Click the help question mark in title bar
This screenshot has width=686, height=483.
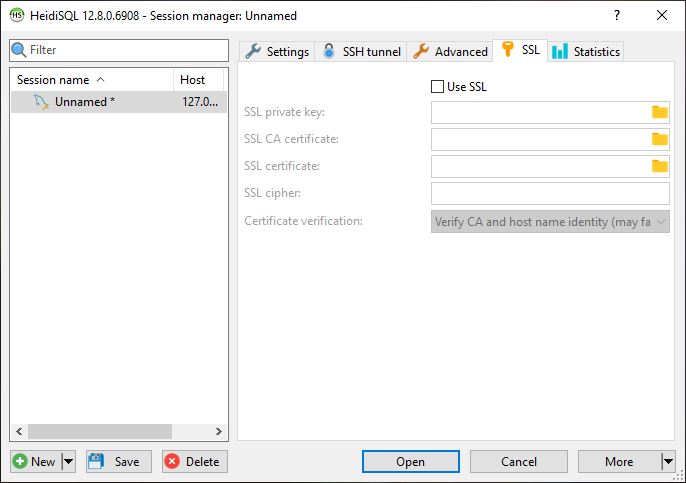(617, 15)
